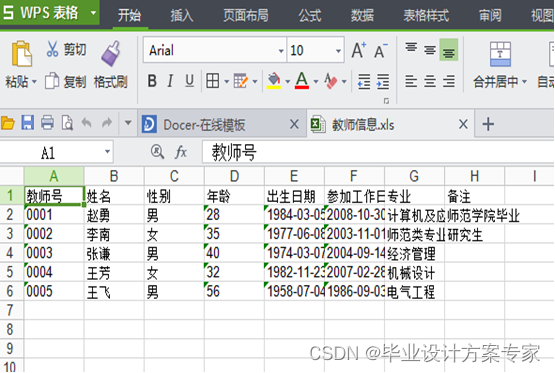Select row 3 header
This screenshot has width=555, height=373.
[11, 234]
